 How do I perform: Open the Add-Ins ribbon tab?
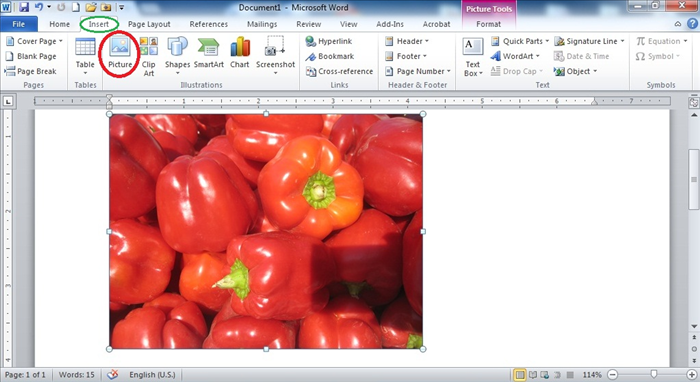coord(390,24)
